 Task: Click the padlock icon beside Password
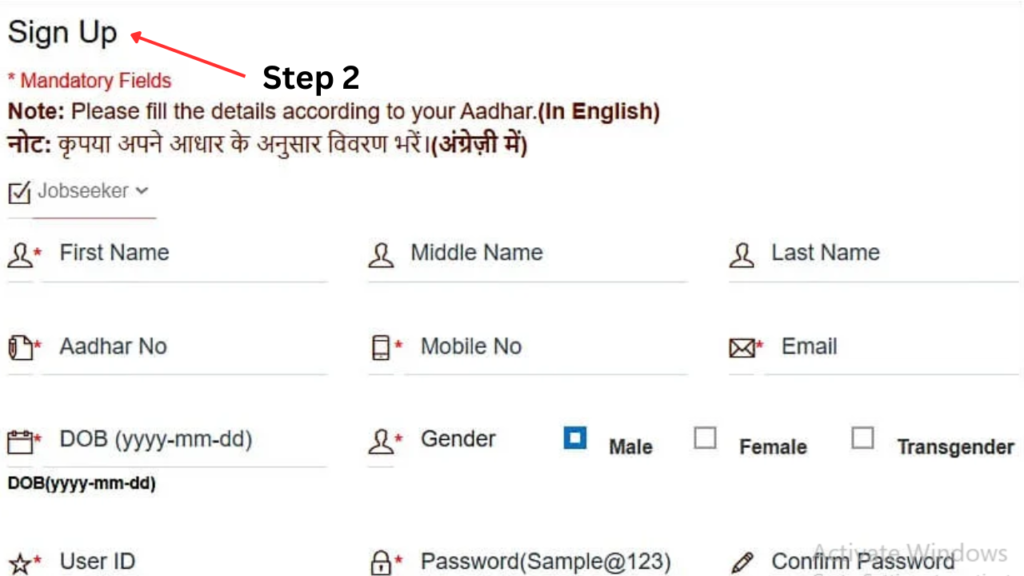(381, 562)
